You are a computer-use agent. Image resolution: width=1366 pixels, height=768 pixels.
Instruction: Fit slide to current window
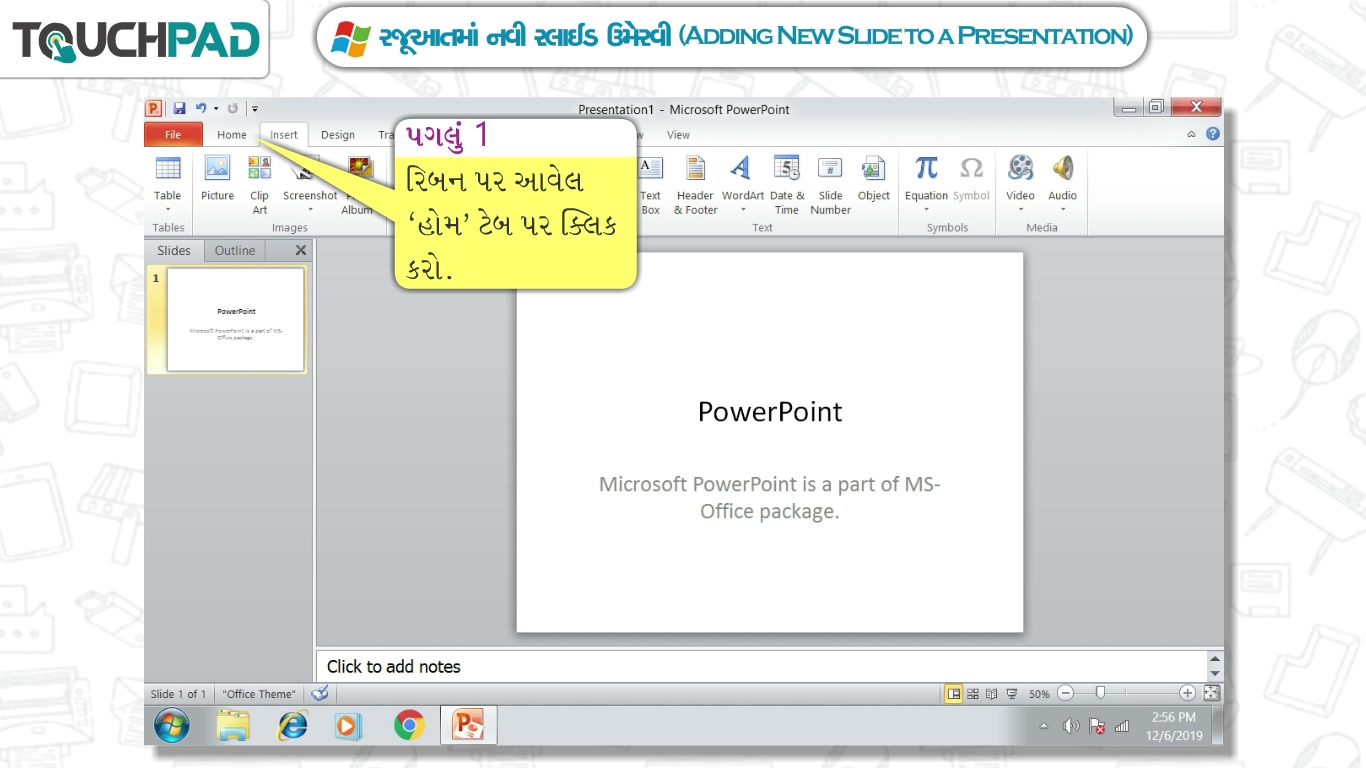(x=1211, y=693)
